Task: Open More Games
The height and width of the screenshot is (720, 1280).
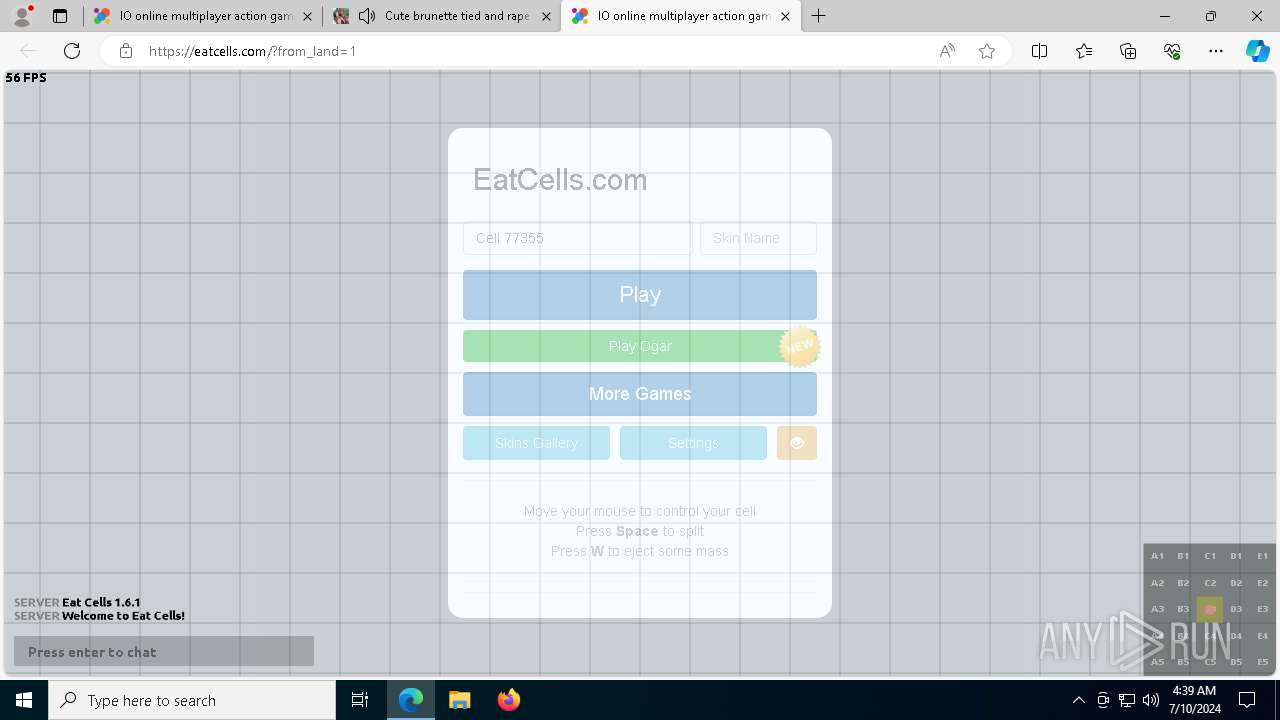Action: tap(640, 394)
